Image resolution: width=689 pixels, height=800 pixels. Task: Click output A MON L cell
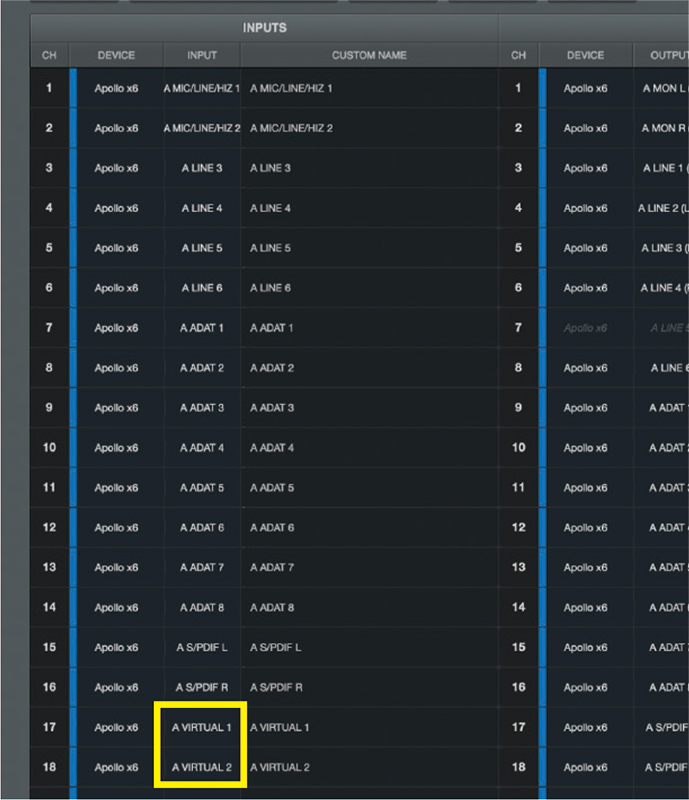click(662, 88)
